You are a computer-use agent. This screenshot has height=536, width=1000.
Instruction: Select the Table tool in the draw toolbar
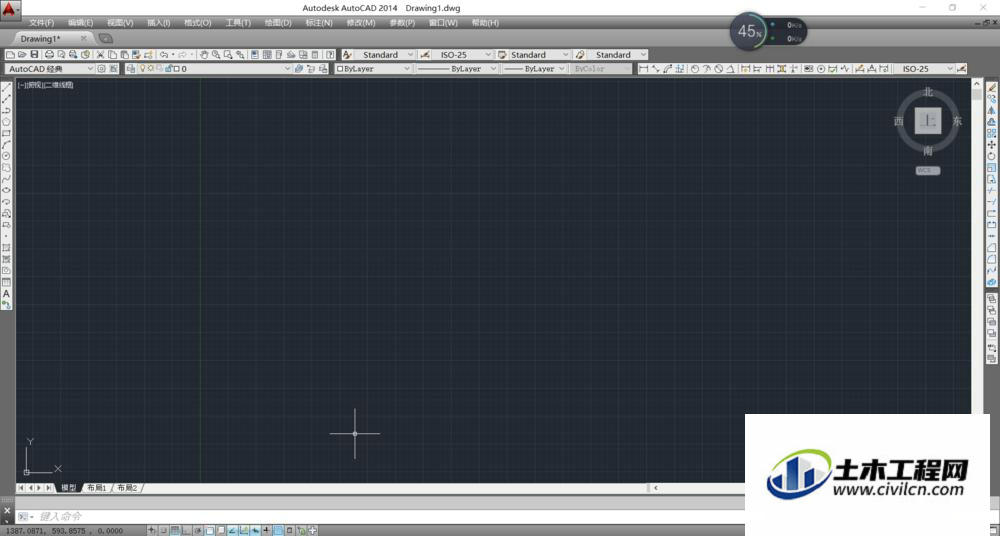pos(6,283)
